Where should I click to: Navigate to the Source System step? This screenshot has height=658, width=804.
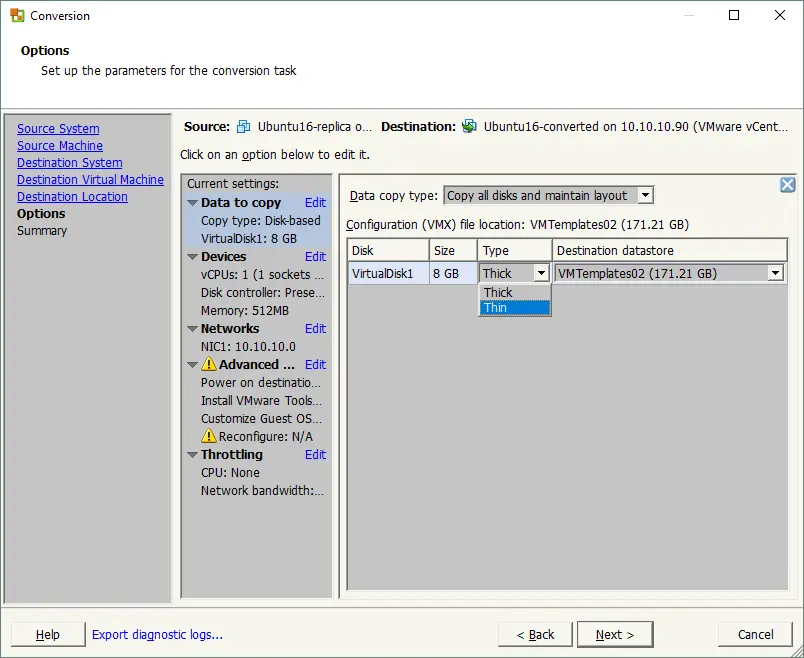click(57, 128)
